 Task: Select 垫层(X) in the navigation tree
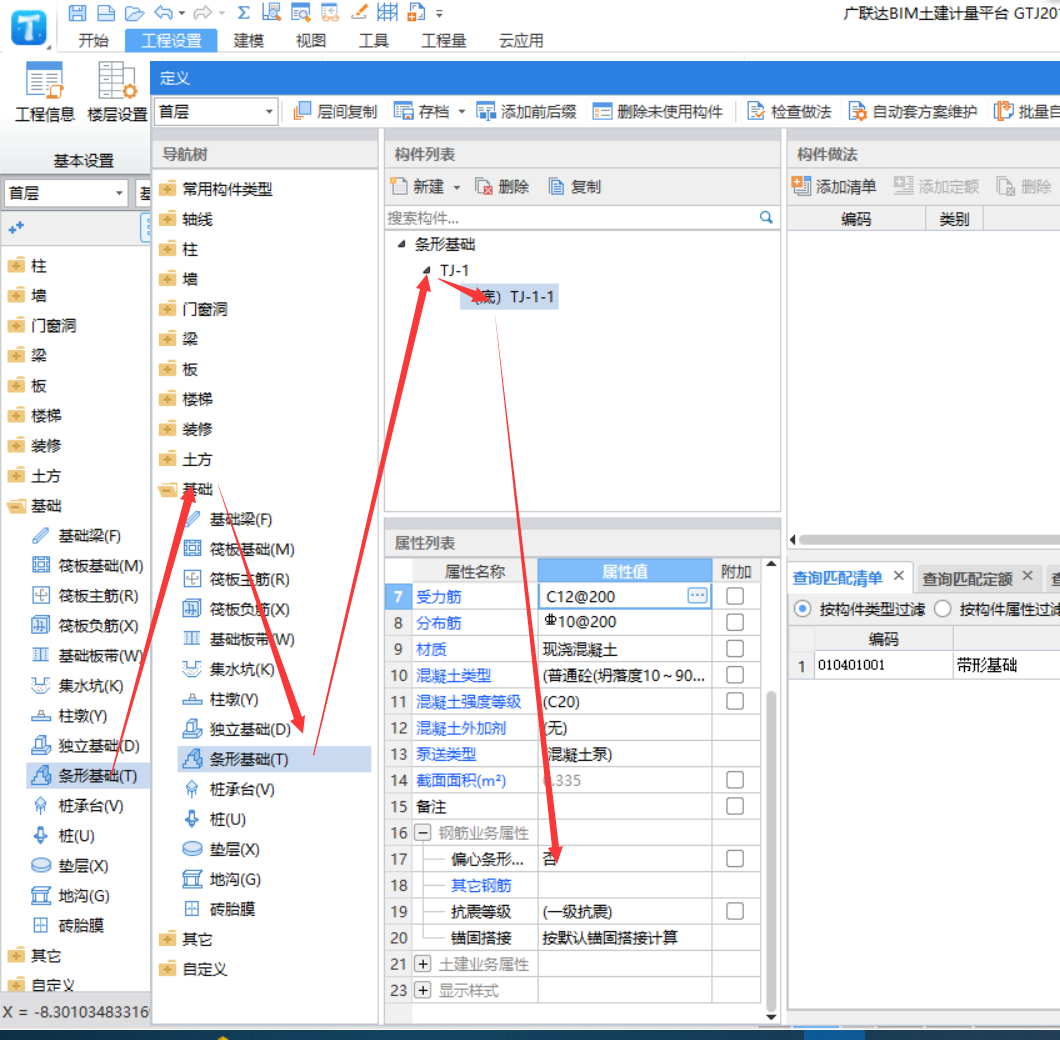222,849
